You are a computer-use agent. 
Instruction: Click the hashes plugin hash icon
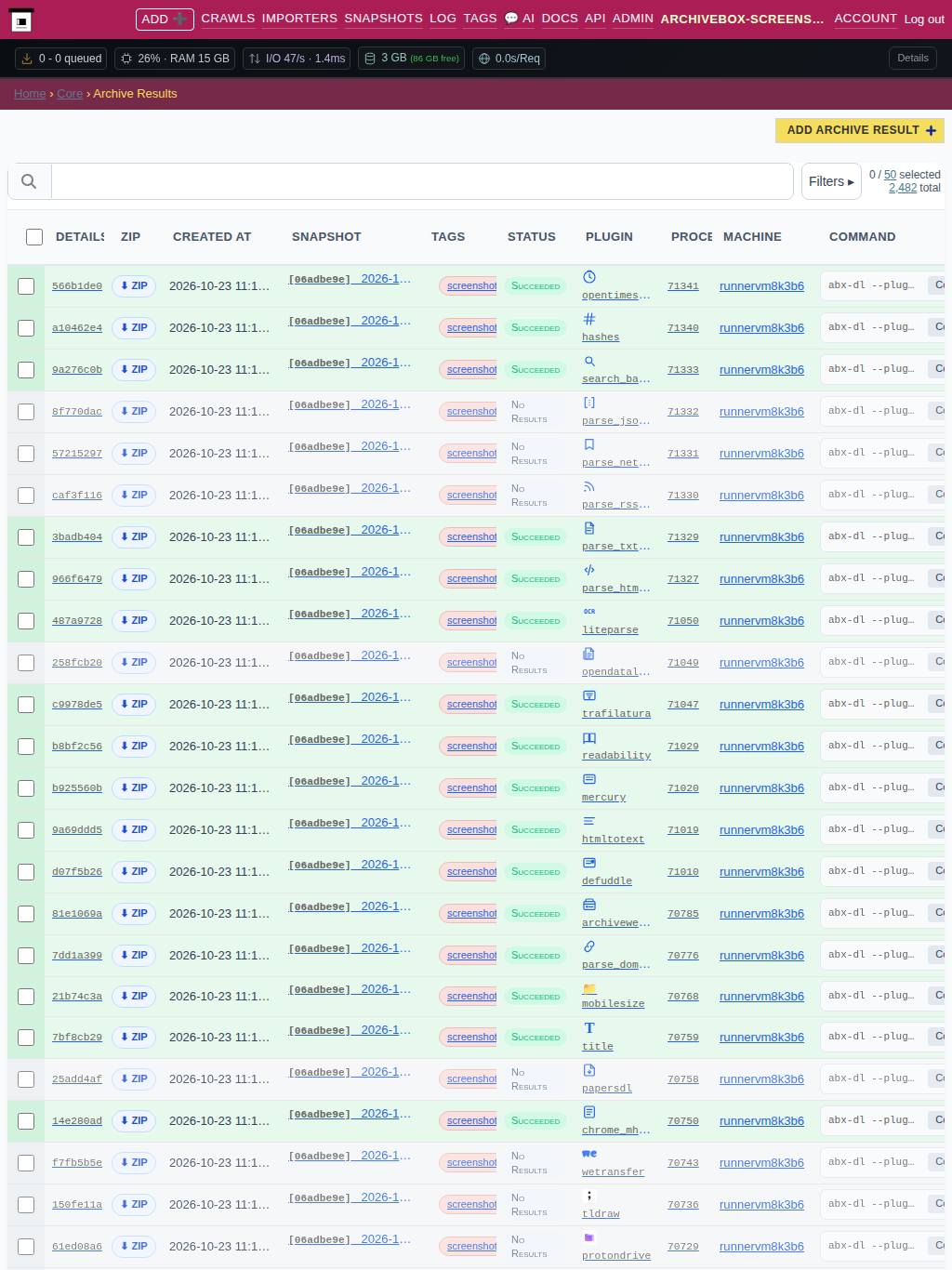588,319
